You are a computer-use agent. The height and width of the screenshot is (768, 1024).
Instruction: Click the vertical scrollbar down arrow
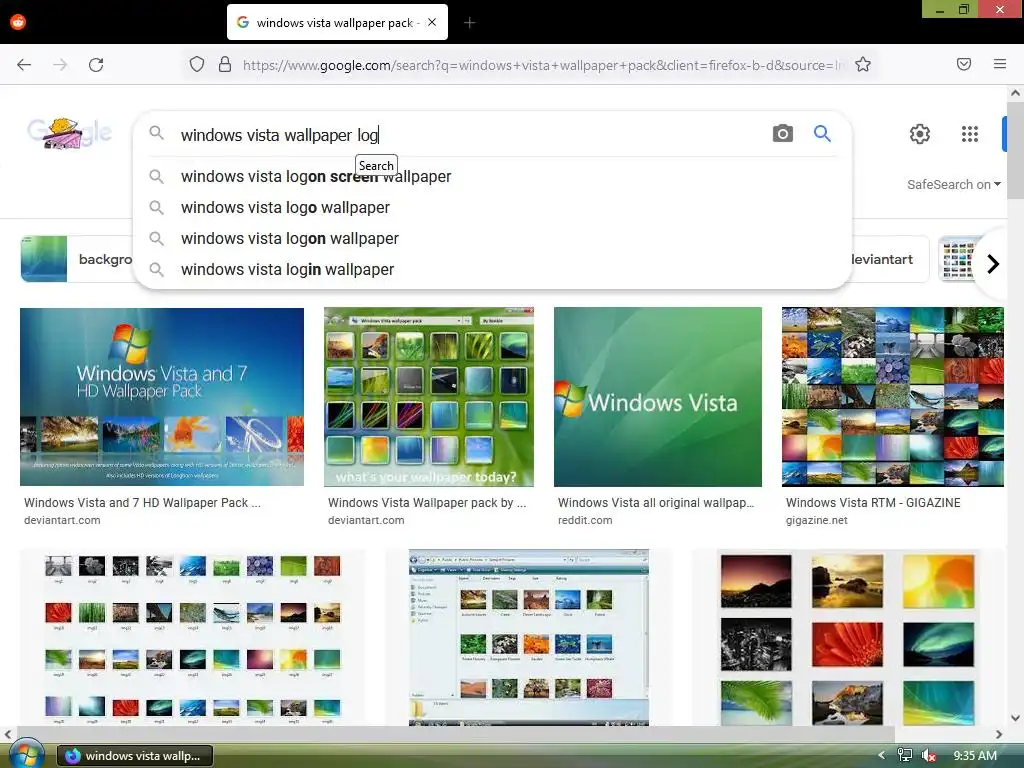tap(1016, 718)
